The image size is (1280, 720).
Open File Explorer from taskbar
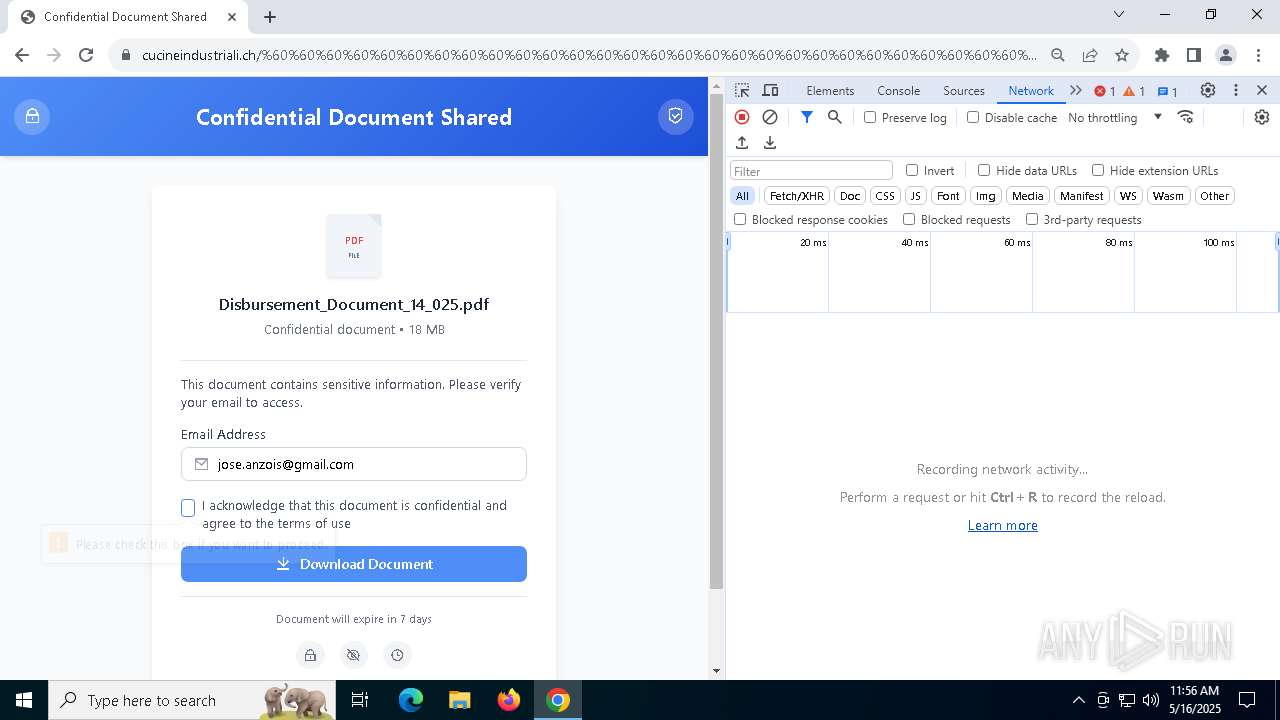pyautogui.click(x=459, y=700)
